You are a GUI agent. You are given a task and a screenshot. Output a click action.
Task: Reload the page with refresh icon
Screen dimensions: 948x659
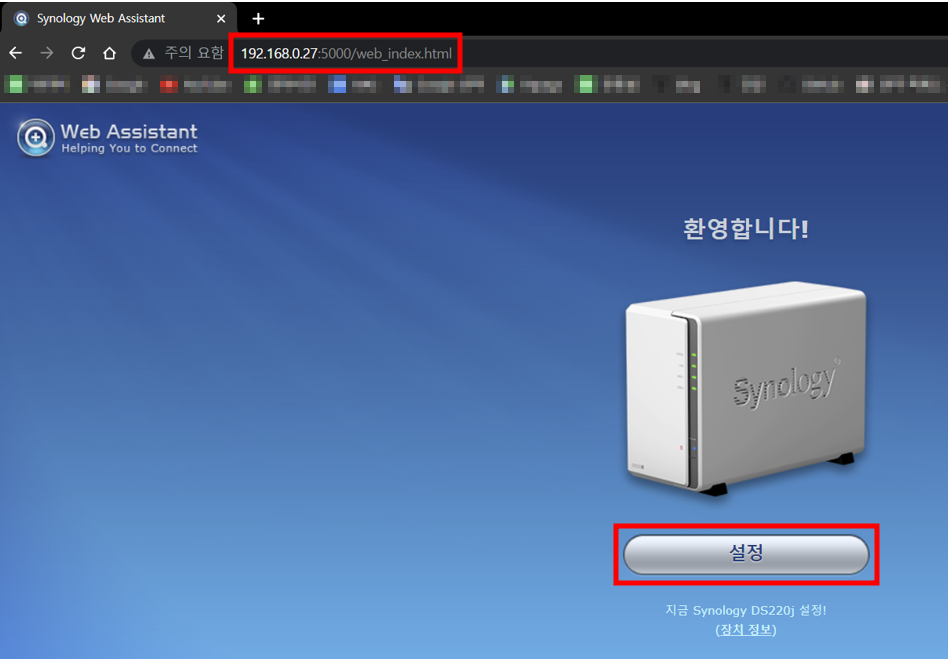tap(78, 53)
